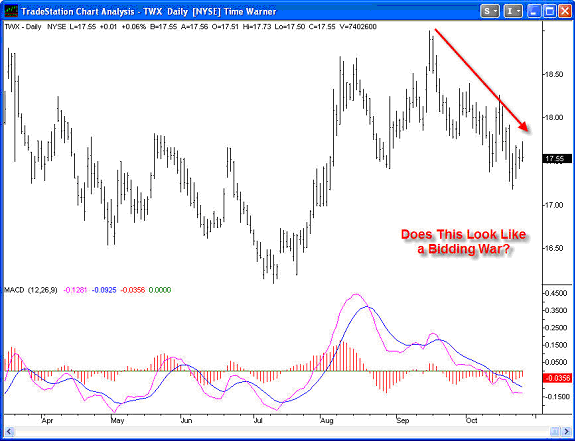The width and height of the screenshot is (575, 441).
Task: Click the 18.00 price axis label
Action: tap(554, 117)
